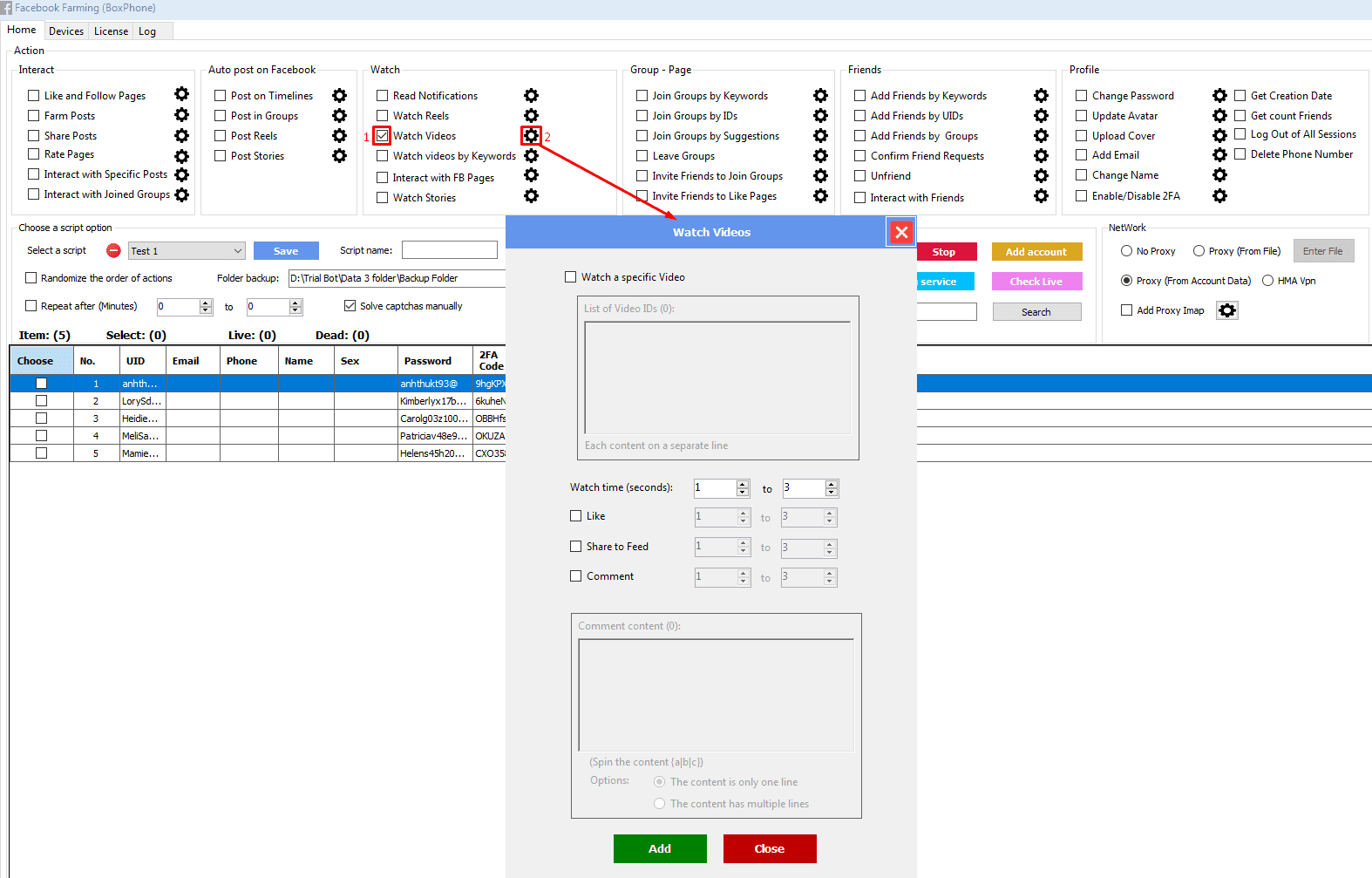Click the Add button in Watch Videos

[x=660, y=848]
